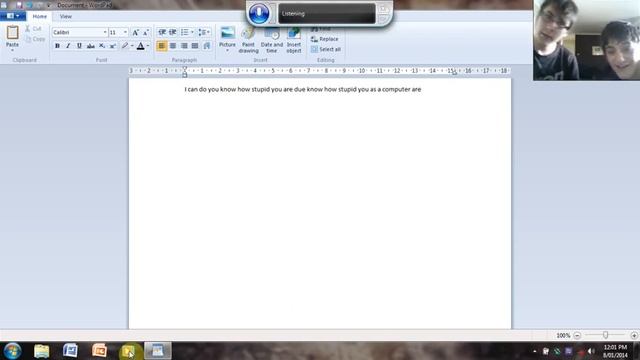Image resolution: width=640 pixels, height=360 pixels.
Task: Select align text left
Action: click(162, 46)
